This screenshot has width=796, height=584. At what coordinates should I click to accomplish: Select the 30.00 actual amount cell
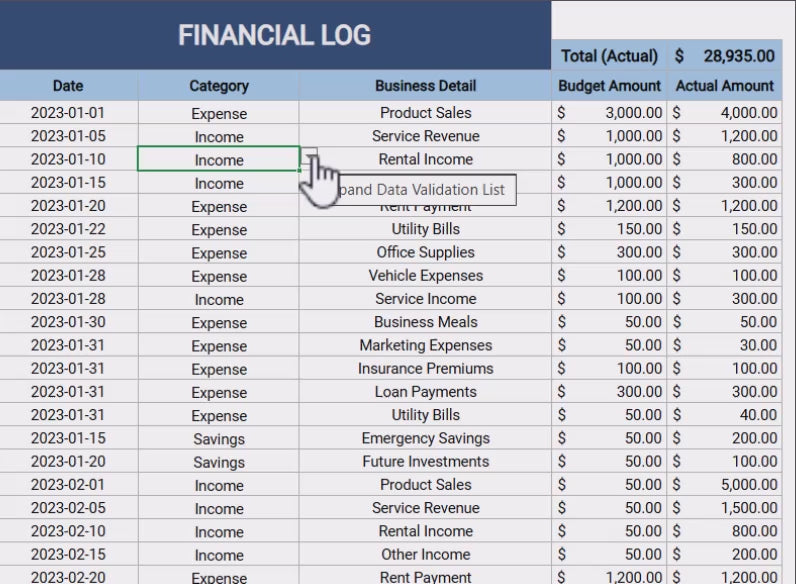(725, 345)
